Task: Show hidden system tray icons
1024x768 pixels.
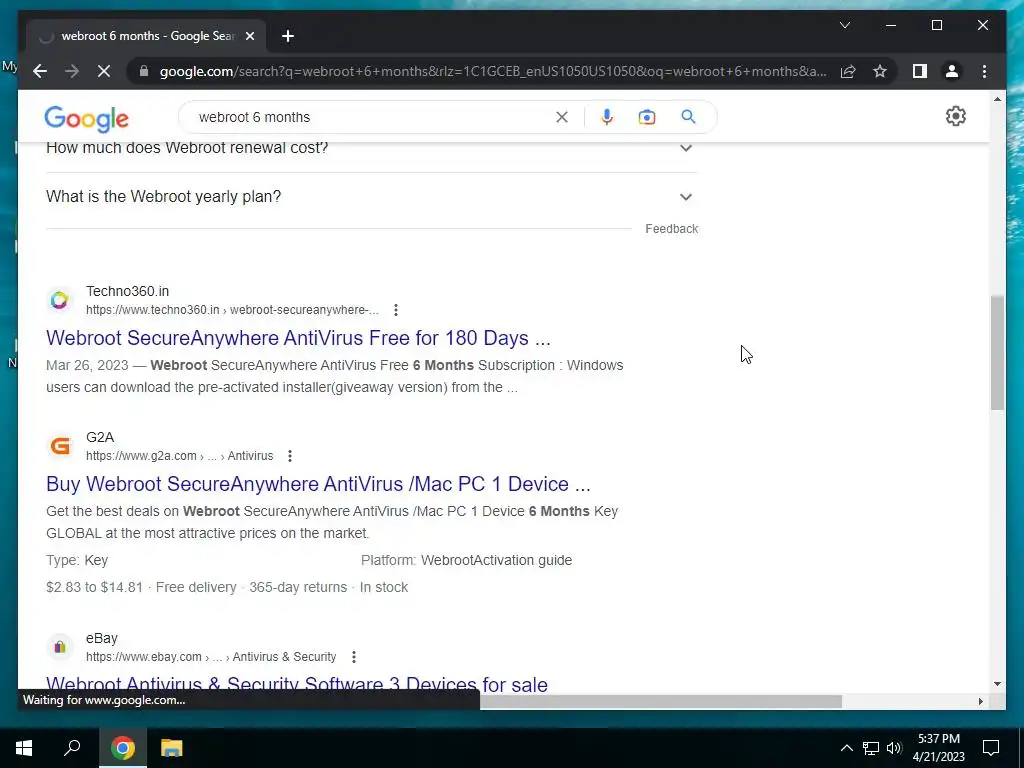Action: click(846, 748)
